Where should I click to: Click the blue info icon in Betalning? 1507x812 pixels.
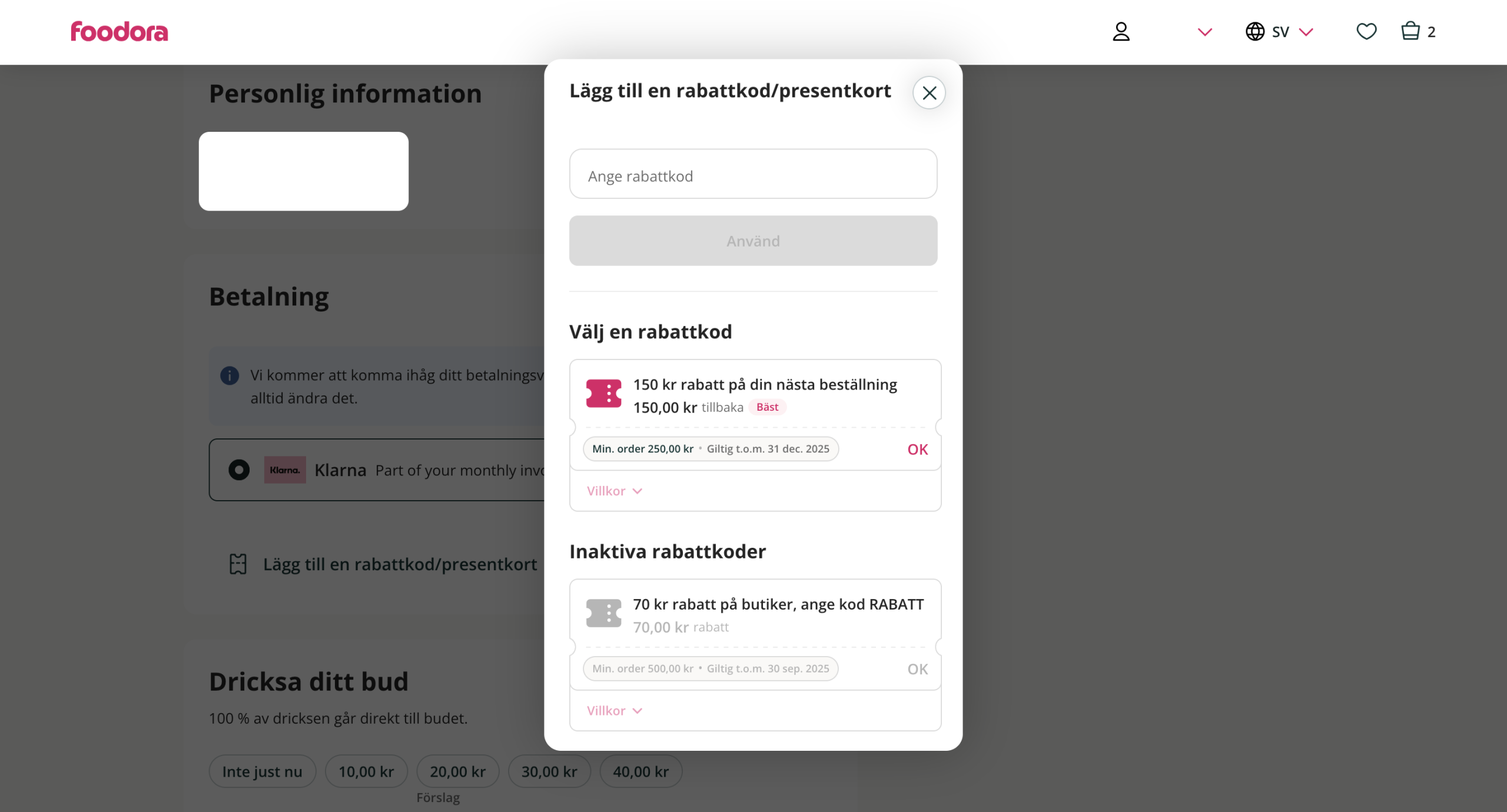(x=230, y=375)
